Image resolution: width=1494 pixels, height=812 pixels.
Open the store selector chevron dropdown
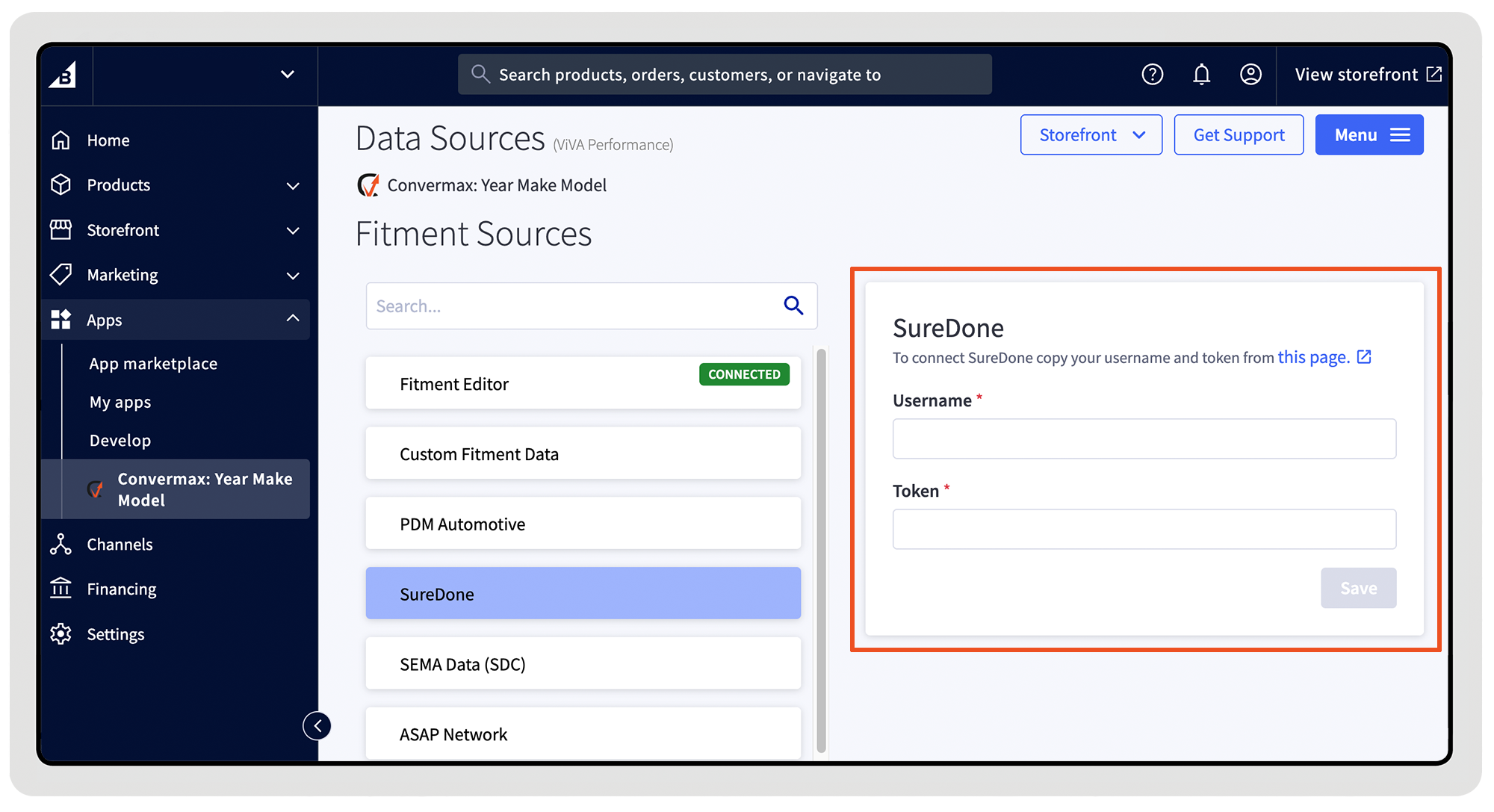click(x=288, y=75)
